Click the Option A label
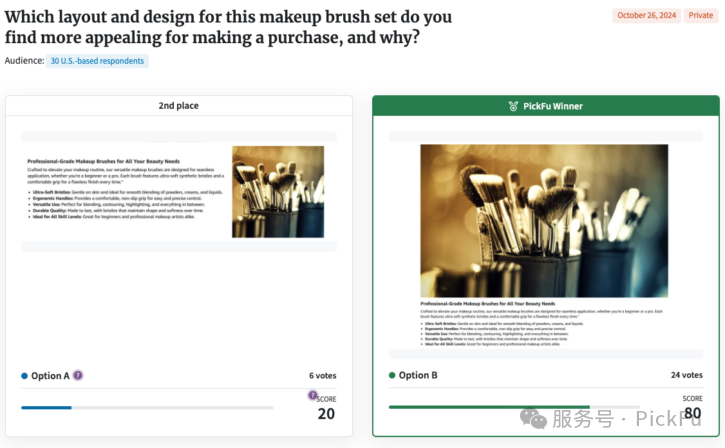The width and height of the screenshot is (725, 448). point(51,376)
